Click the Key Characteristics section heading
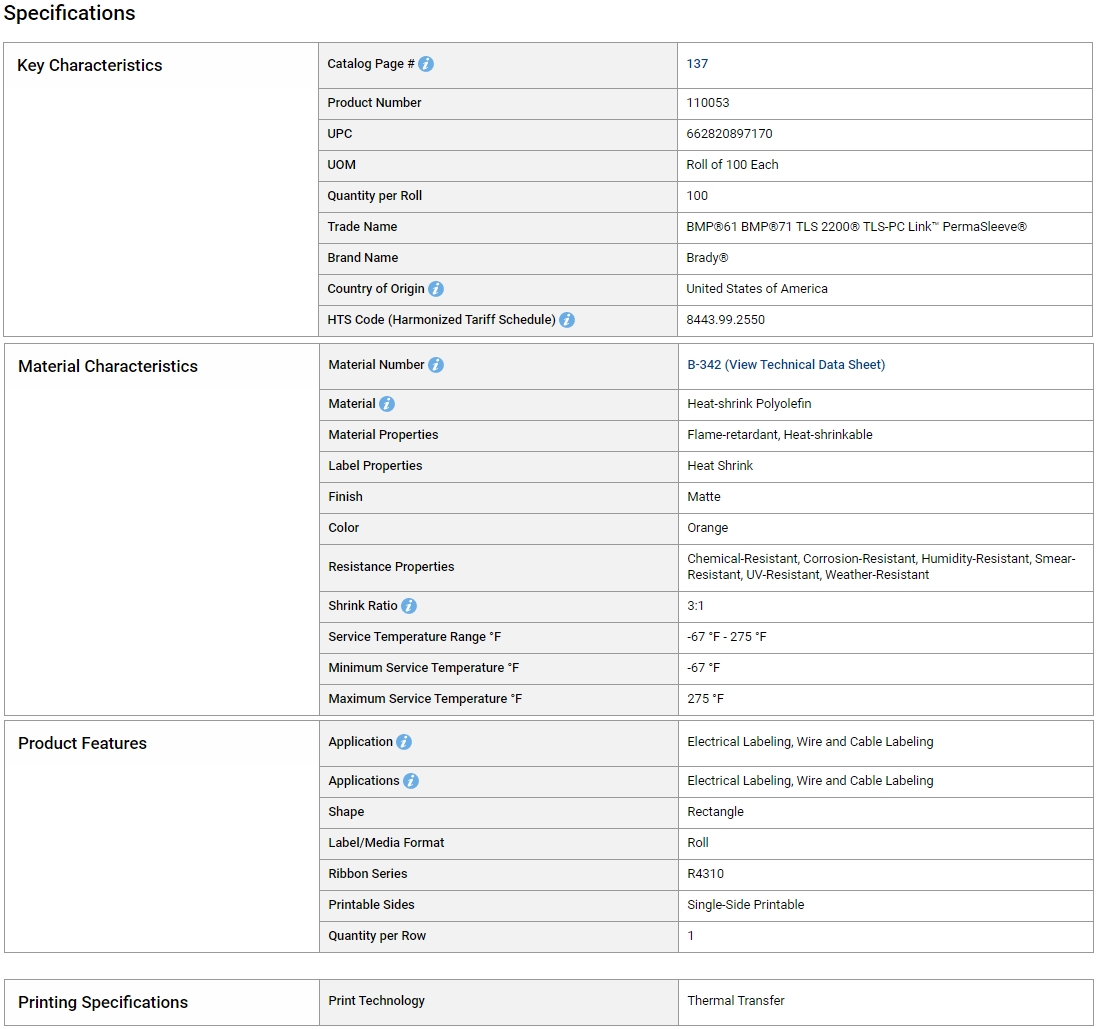Screen dimensions: 1098x1029 point(90,65)
